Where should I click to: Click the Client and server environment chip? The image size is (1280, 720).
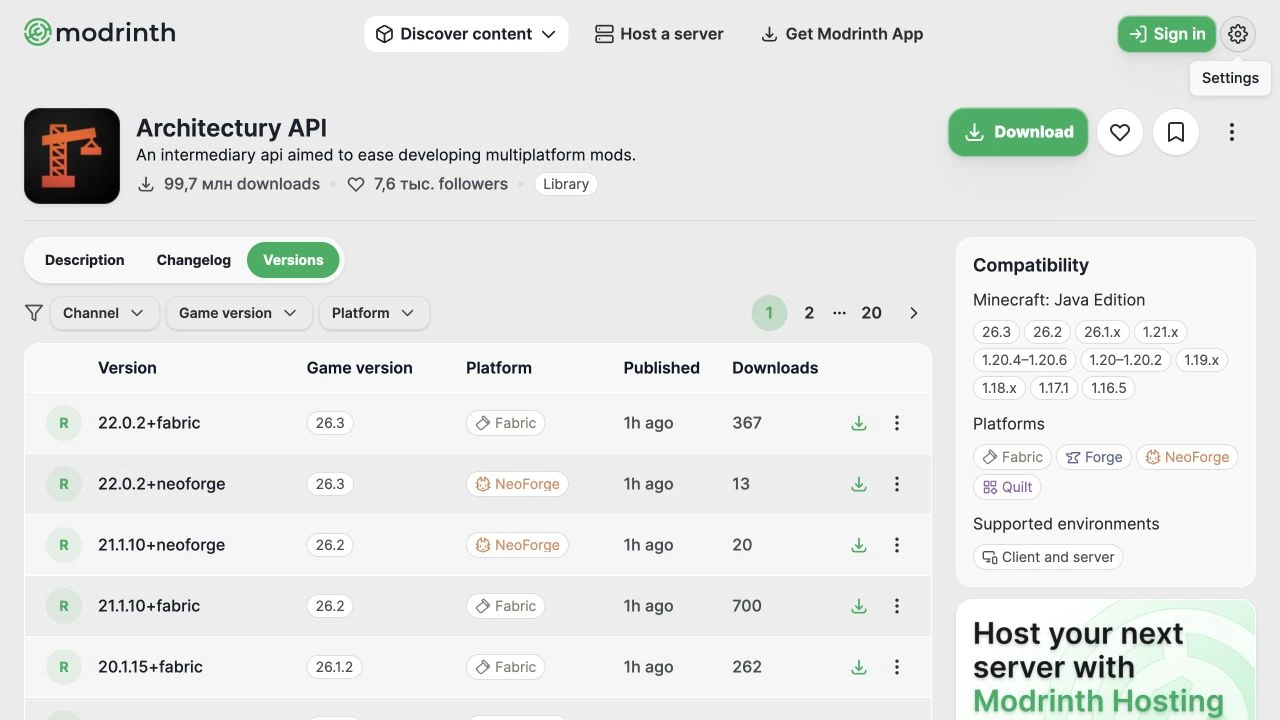pos(1048,557)
